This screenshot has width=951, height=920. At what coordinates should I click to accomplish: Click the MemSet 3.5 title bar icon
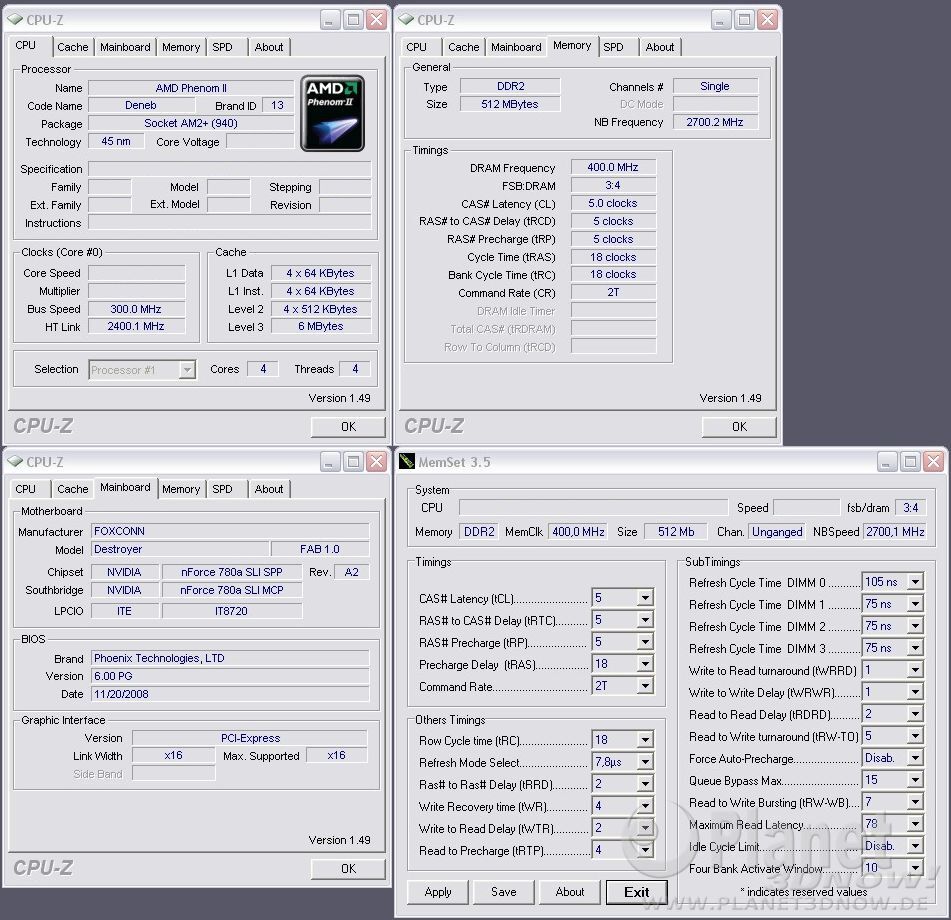[407, 462]
